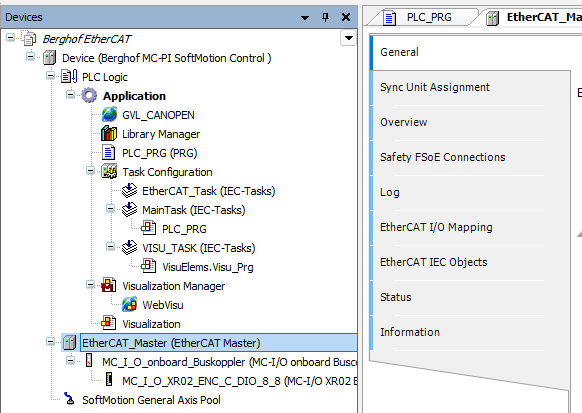
Task: Select the GVL_CANOPEN tree item
Action: point(158,115)
